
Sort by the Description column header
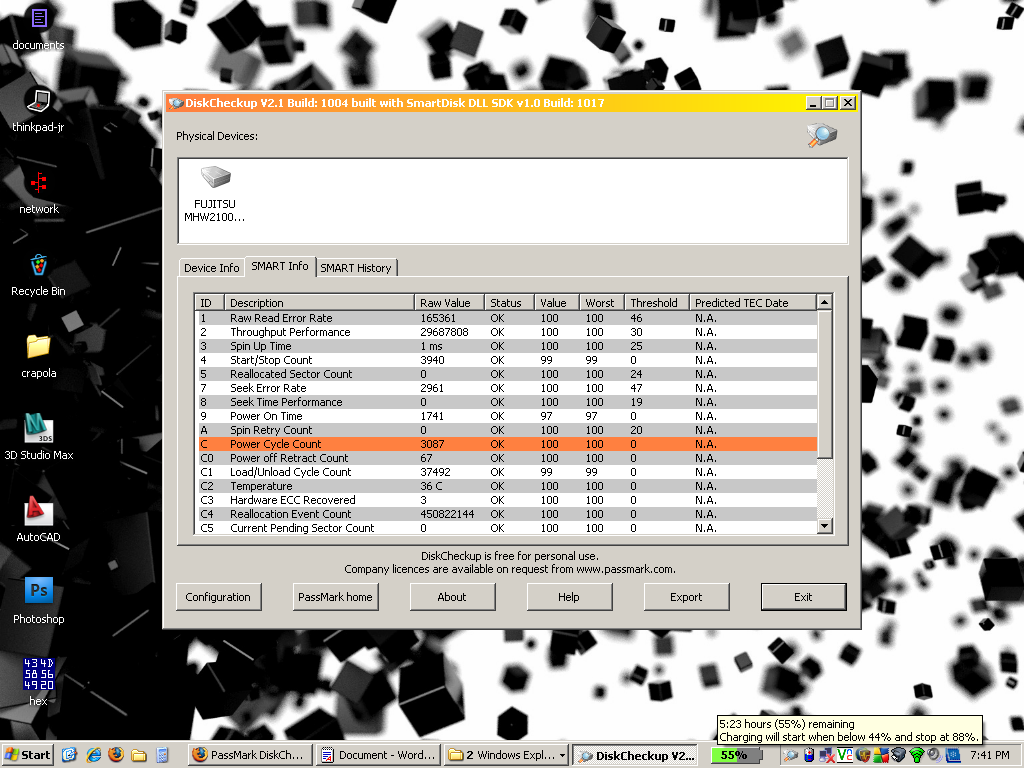click(319, 303)
